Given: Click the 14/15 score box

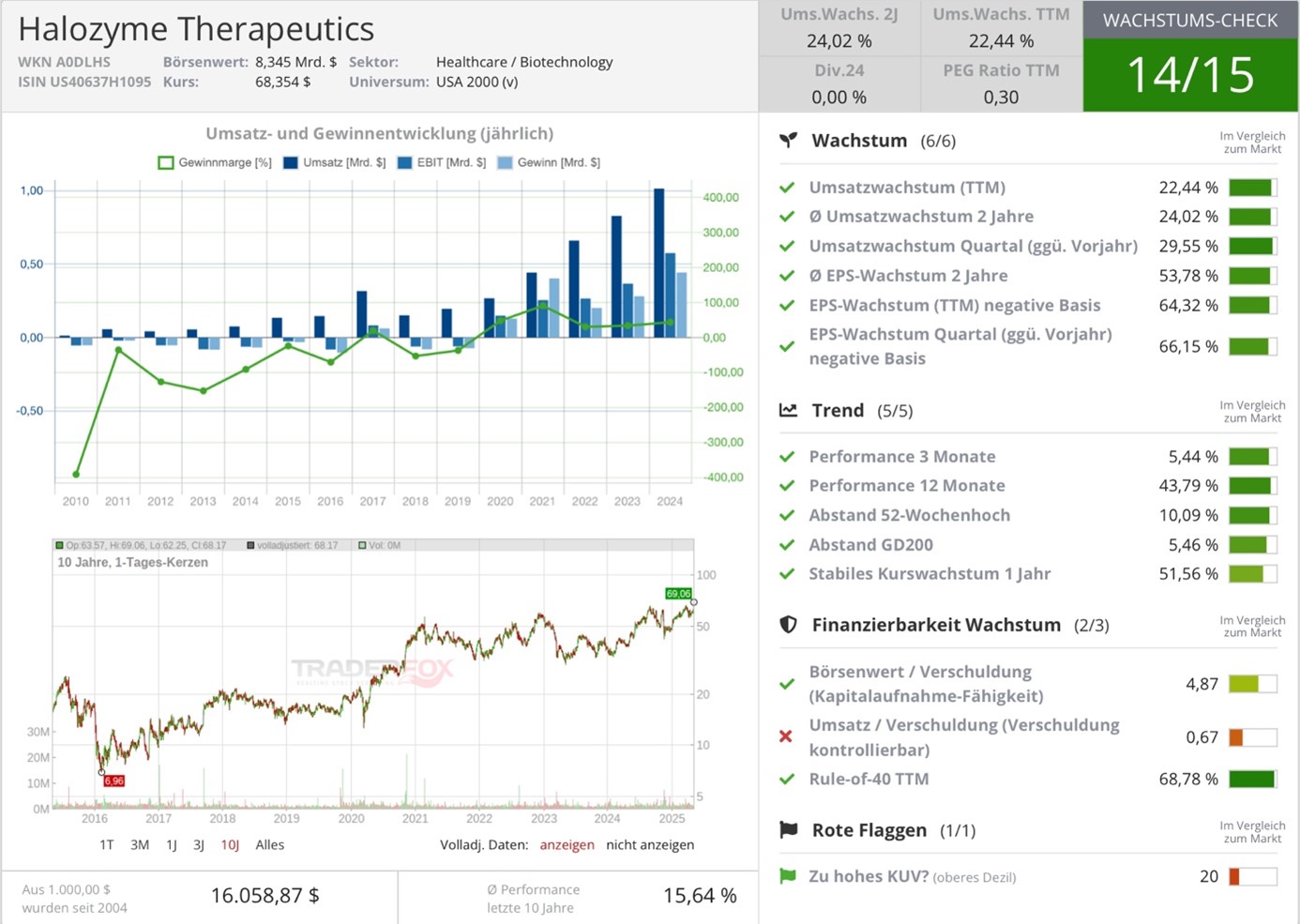Looking at the screenshot, I should click(x=1190, y=75).
